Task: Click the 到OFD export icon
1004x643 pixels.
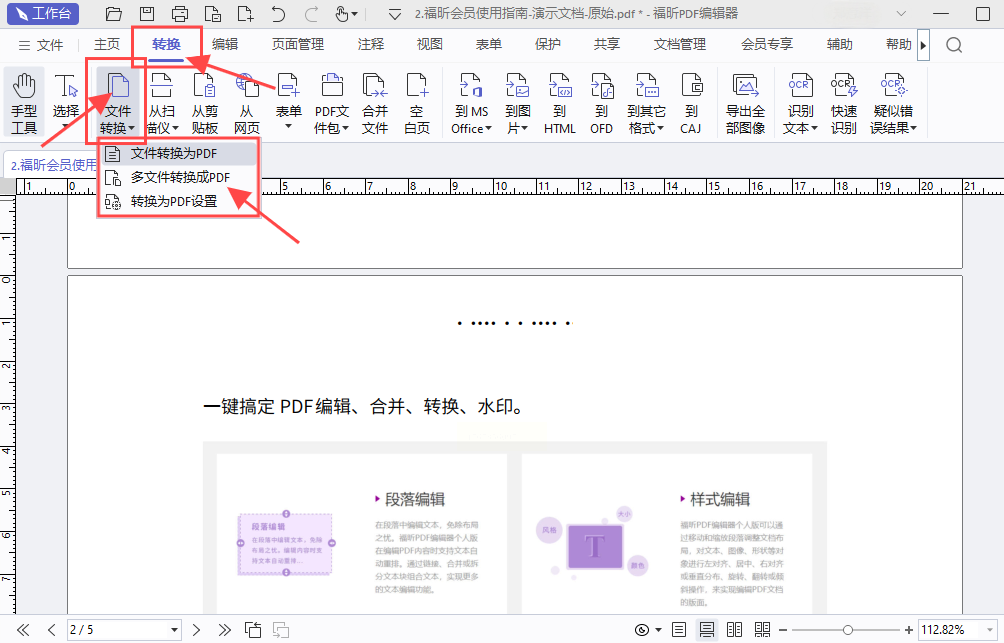Action: [601, 103]
